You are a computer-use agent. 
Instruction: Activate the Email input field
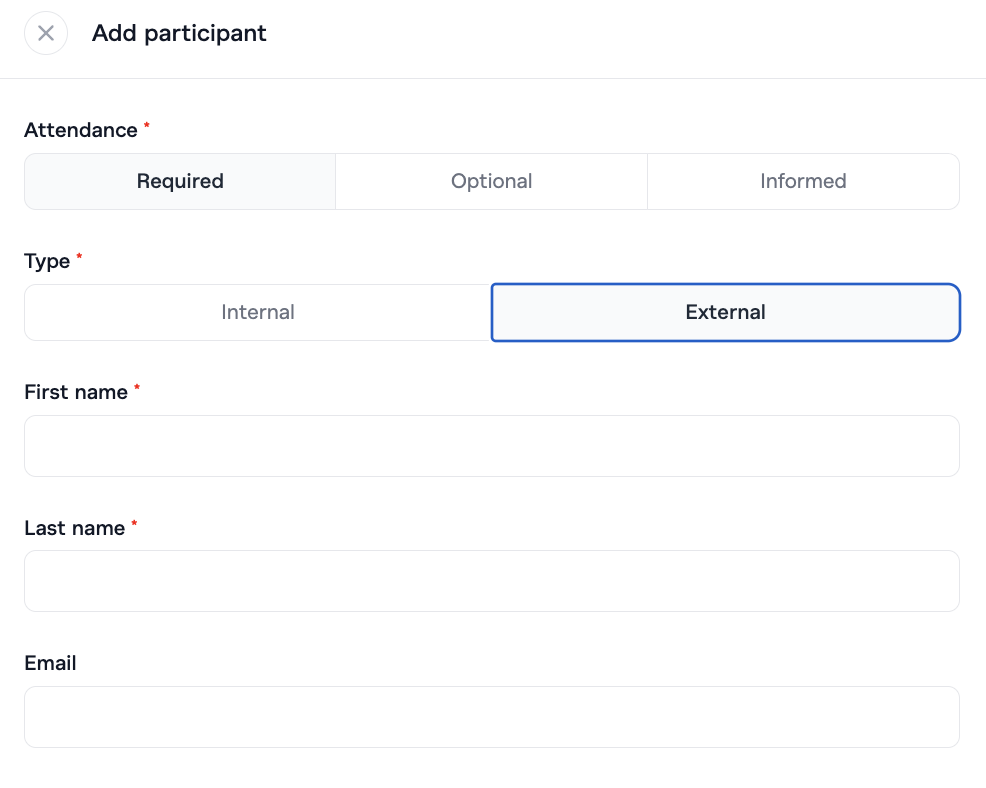(491, 717)
